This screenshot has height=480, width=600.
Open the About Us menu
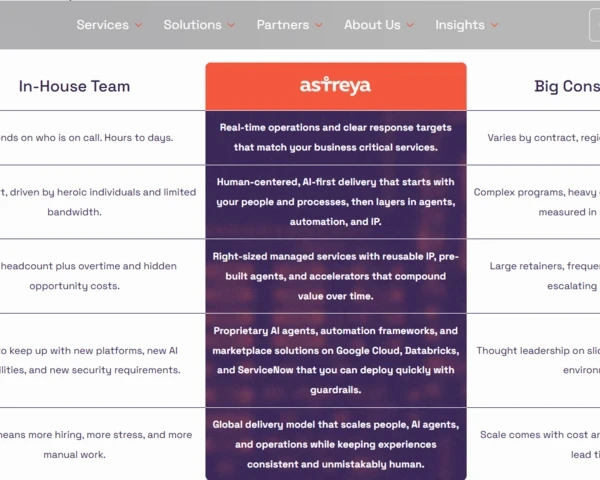[372, 25]
